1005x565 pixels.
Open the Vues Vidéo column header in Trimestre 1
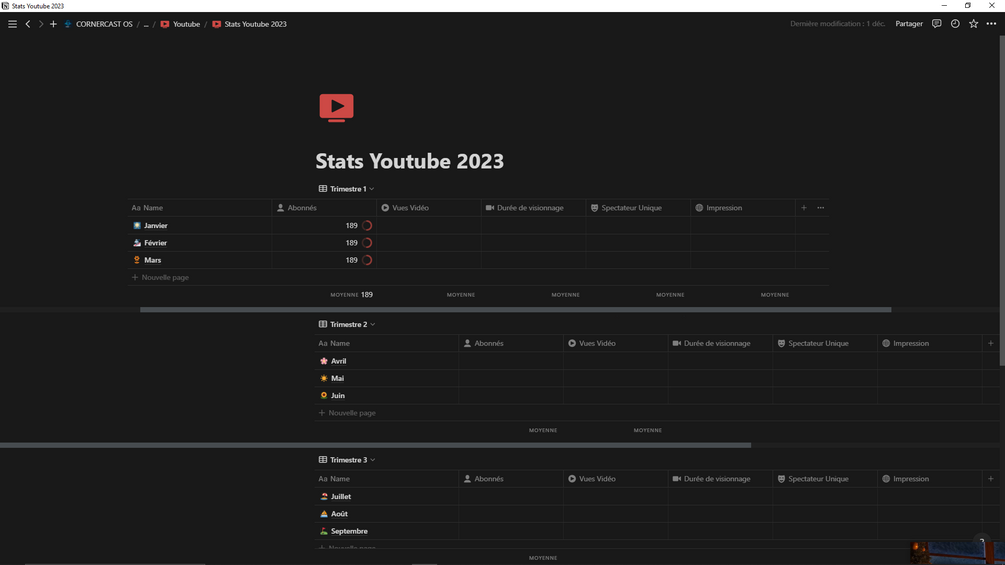429,208
